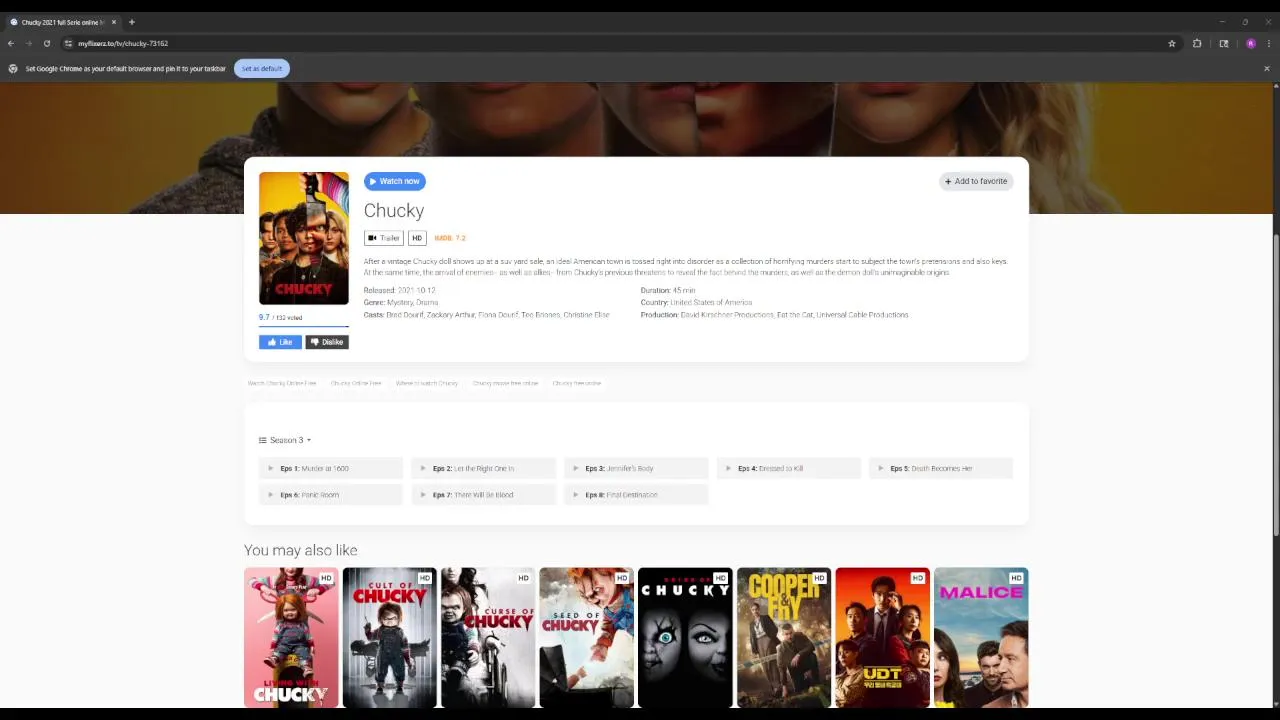Close the Chucky 2021 browser tab
Viewport: 1280px width, 720px height.
tap(114, 22)
